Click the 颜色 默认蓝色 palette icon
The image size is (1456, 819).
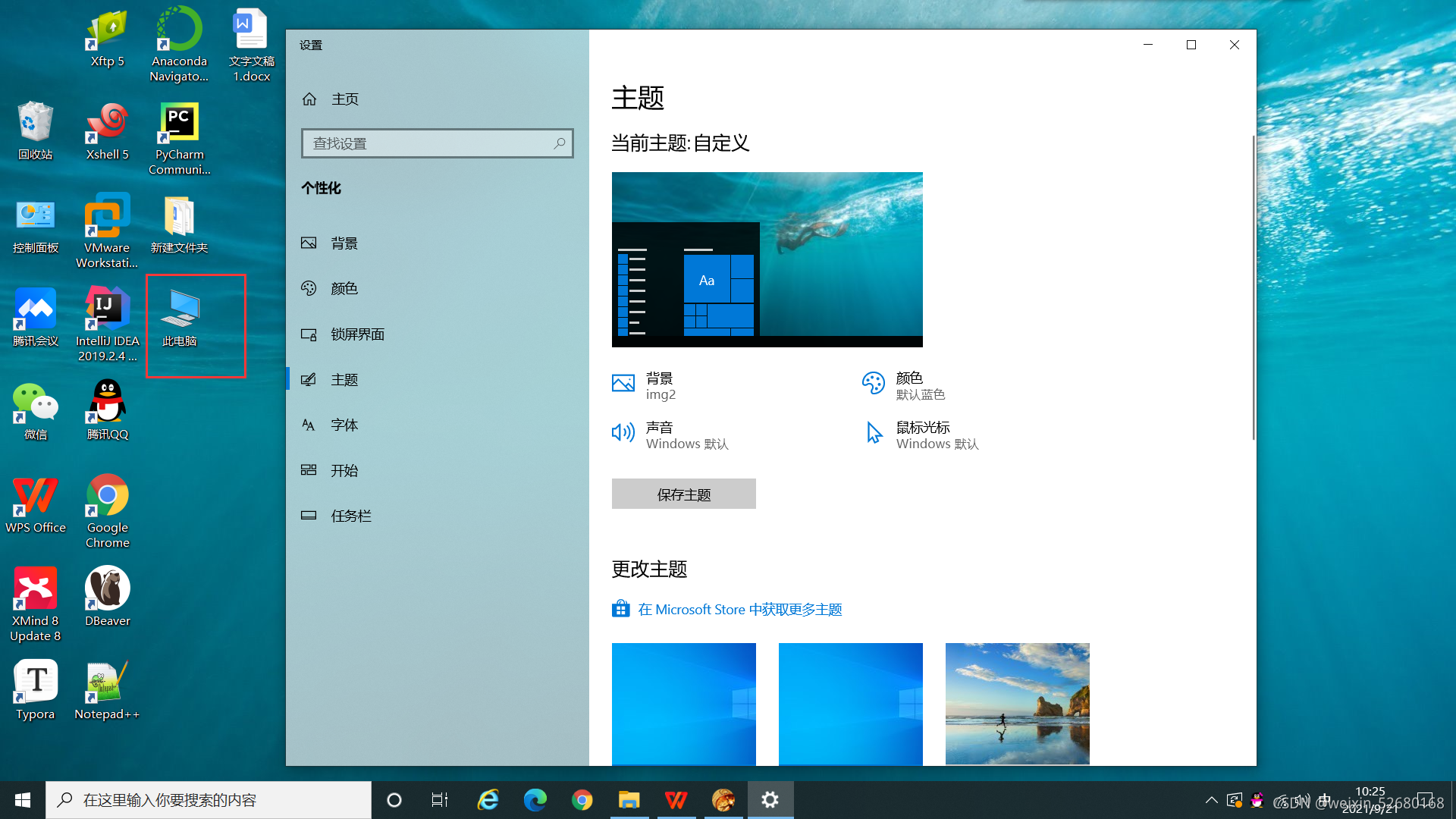click(873, 384)
